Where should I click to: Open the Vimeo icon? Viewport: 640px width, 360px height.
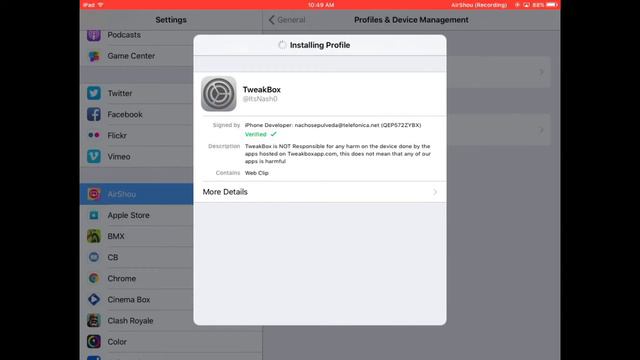tap(93, 156)
